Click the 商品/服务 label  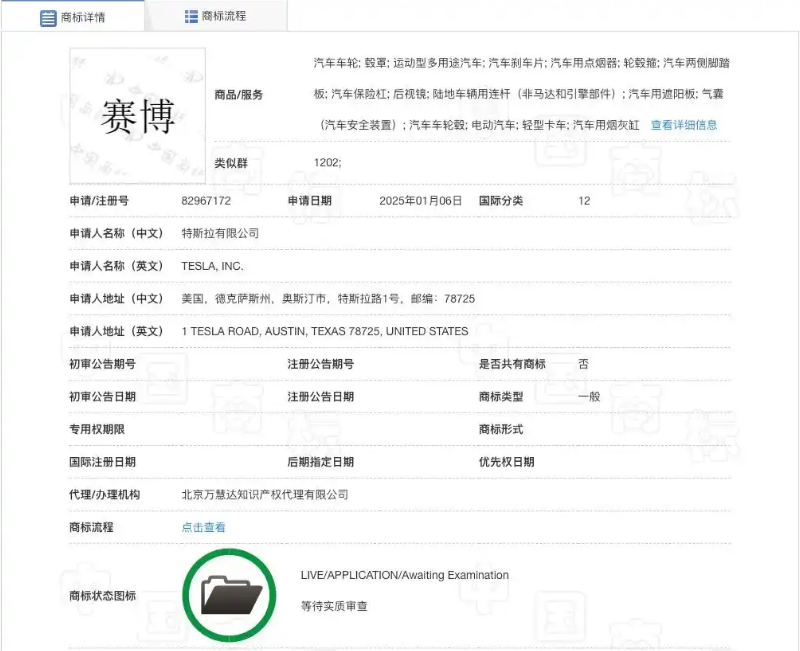pos(239,94)
